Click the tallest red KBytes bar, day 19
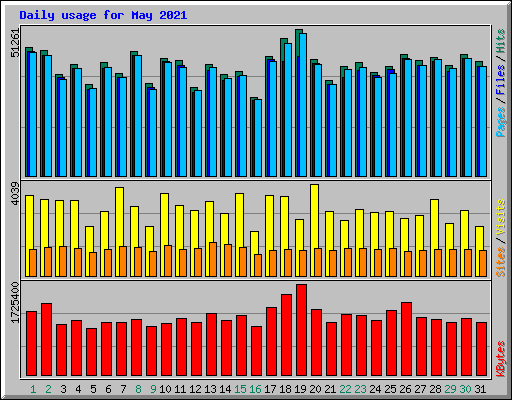Image resolution: width=512 pixels, height=400 pixels. click(x=301, y=330)
